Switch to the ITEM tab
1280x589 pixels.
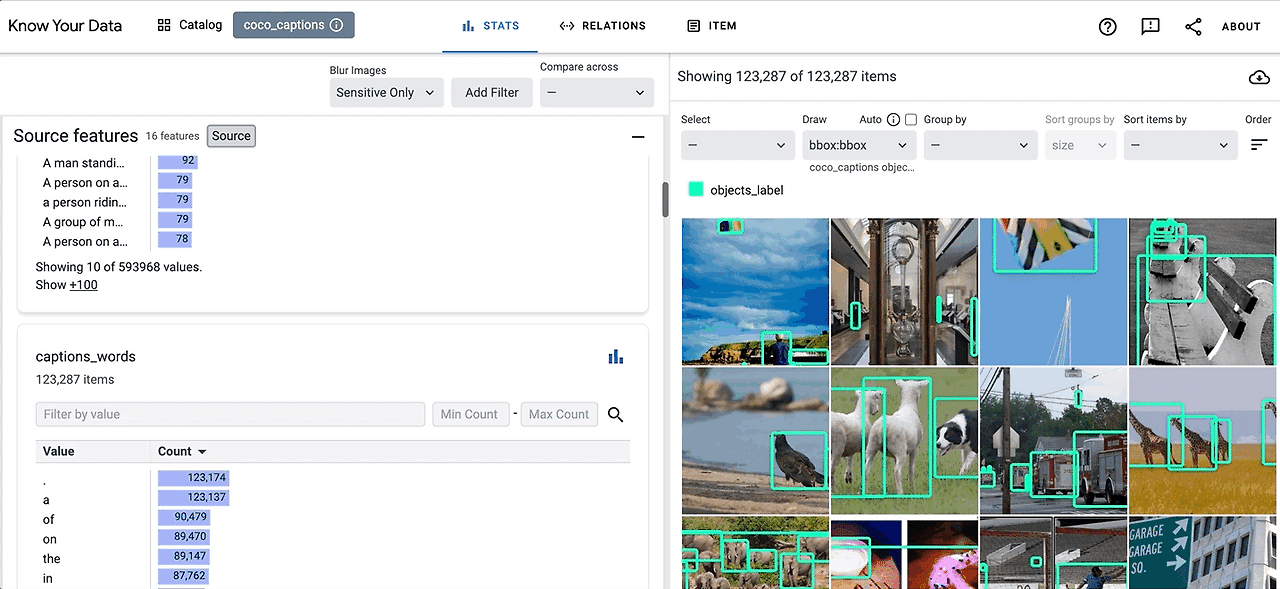coord(711,26)
